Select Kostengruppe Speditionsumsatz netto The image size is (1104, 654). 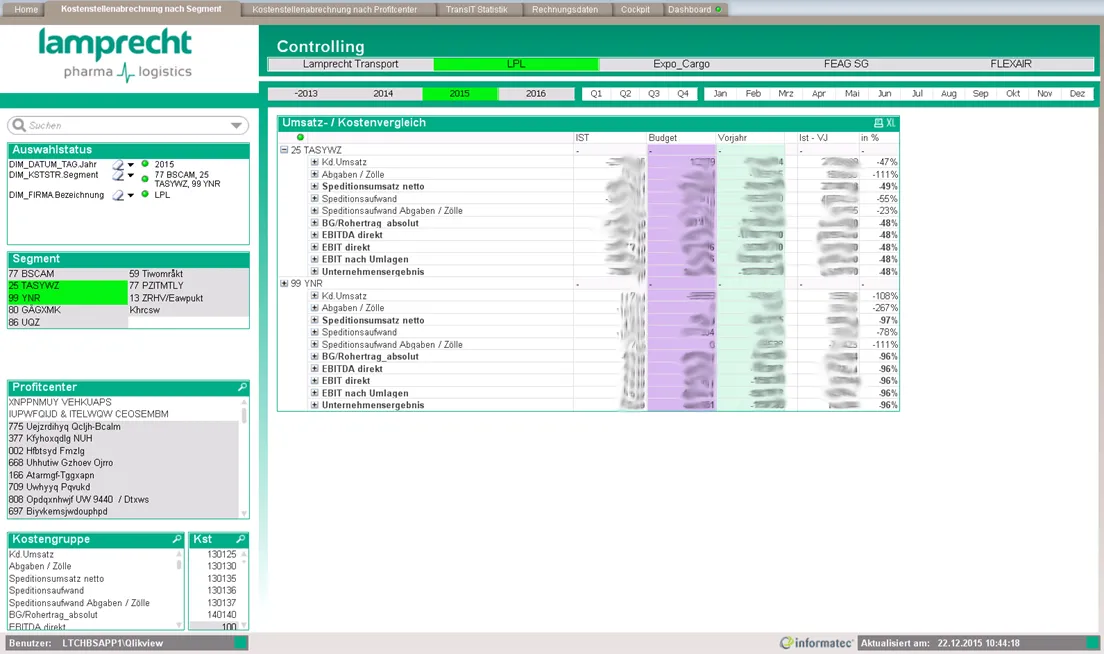click(x=92, y=579)
